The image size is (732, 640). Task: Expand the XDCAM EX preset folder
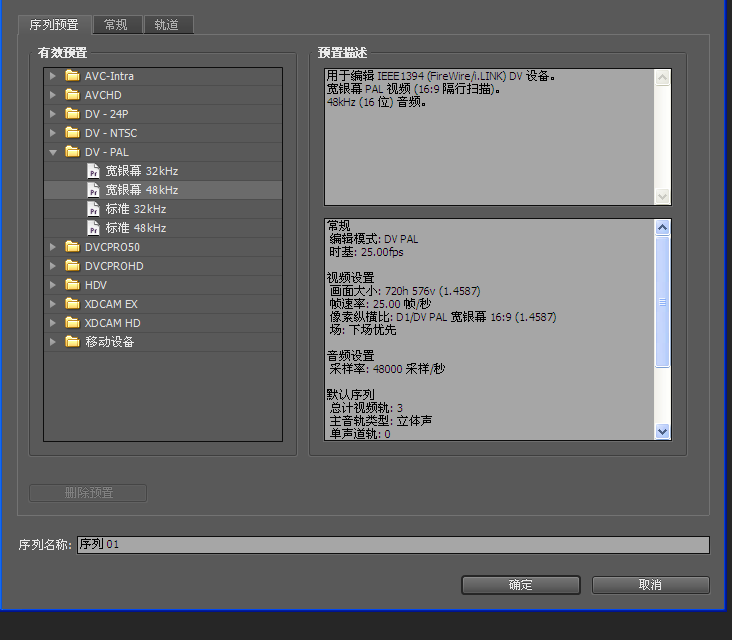pos(53,304)
